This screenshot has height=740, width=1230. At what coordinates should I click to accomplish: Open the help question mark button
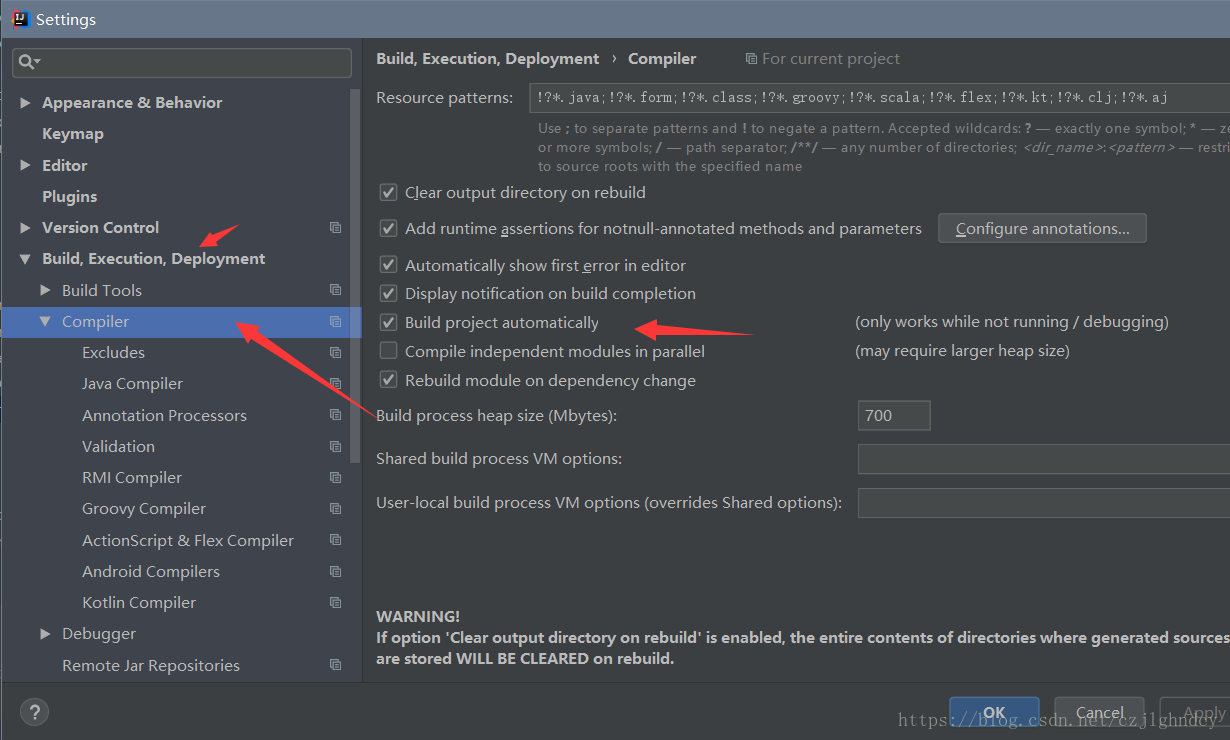[x=34, y=712]
